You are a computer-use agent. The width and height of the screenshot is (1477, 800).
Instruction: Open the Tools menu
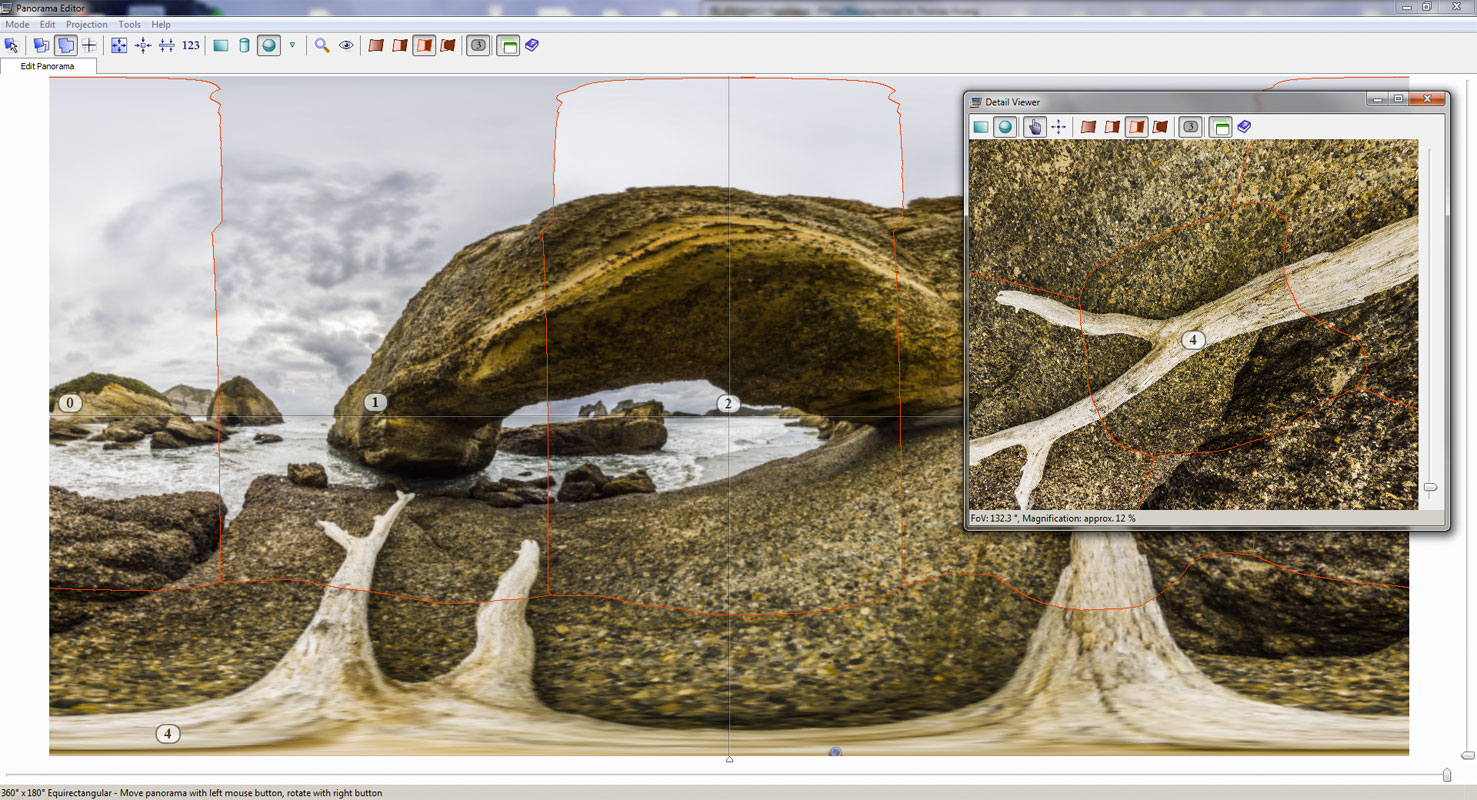[129, 24]
